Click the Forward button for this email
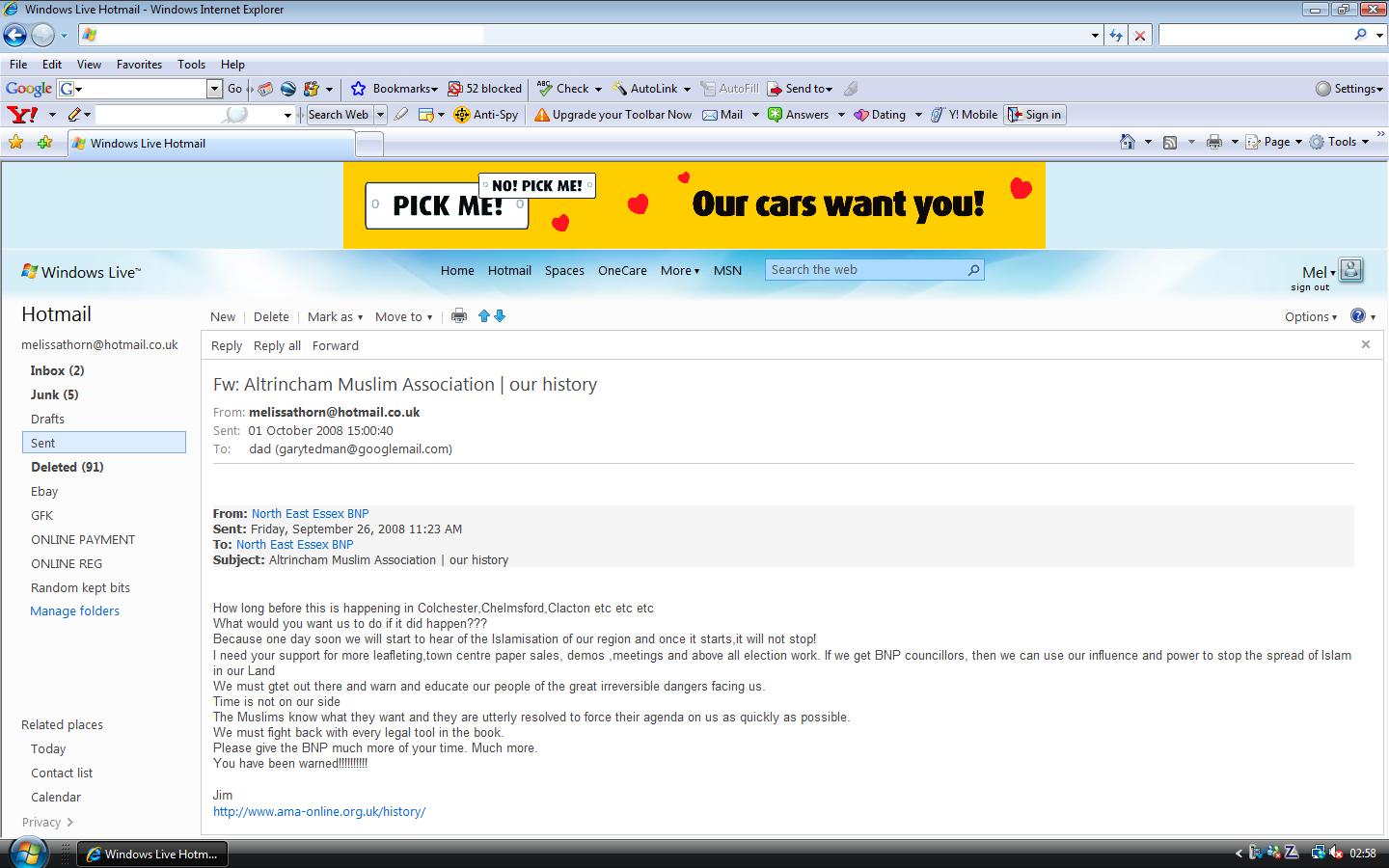Screen dimensions: 1389x868 [x=335, y=345]
